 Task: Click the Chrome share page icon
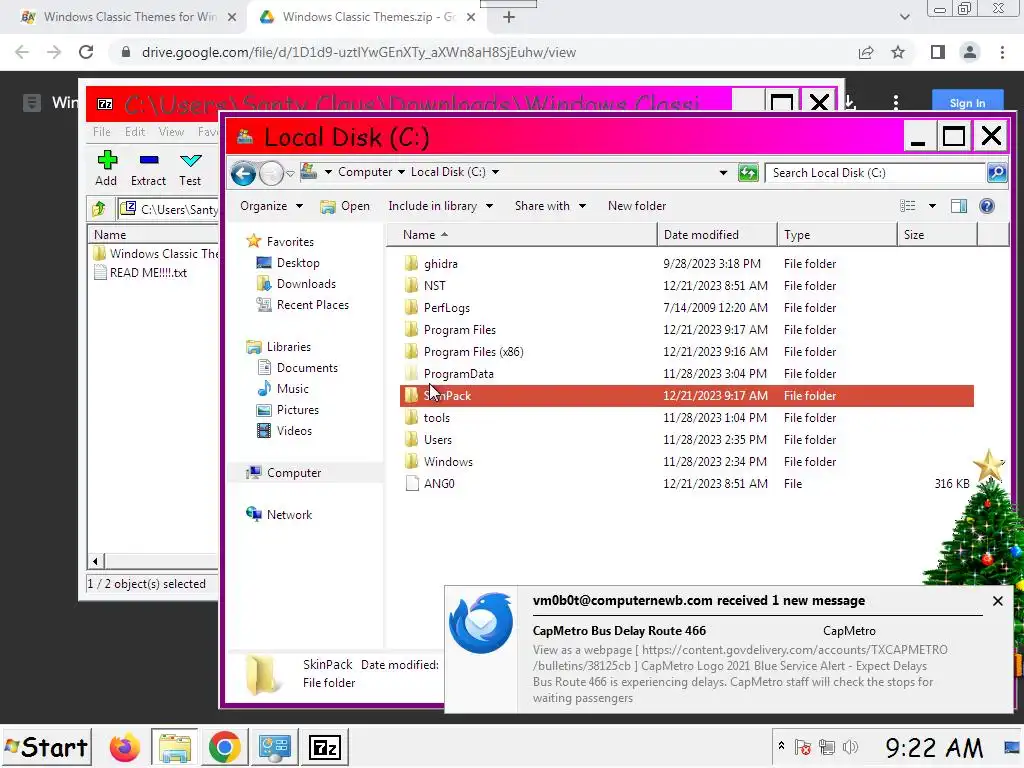point(866,52)
